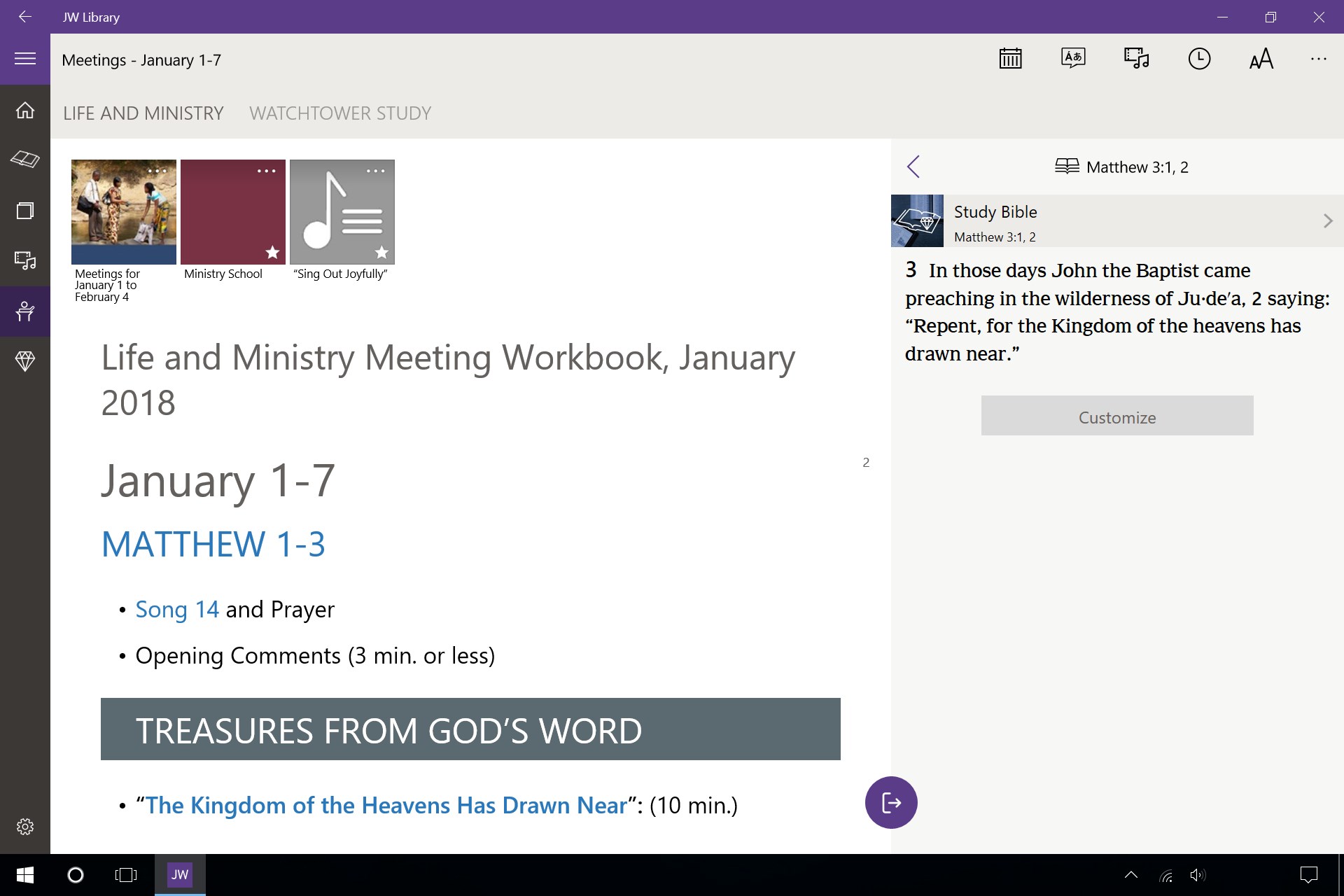
Task: Open Windows Start menu
Action: (25, 874)
